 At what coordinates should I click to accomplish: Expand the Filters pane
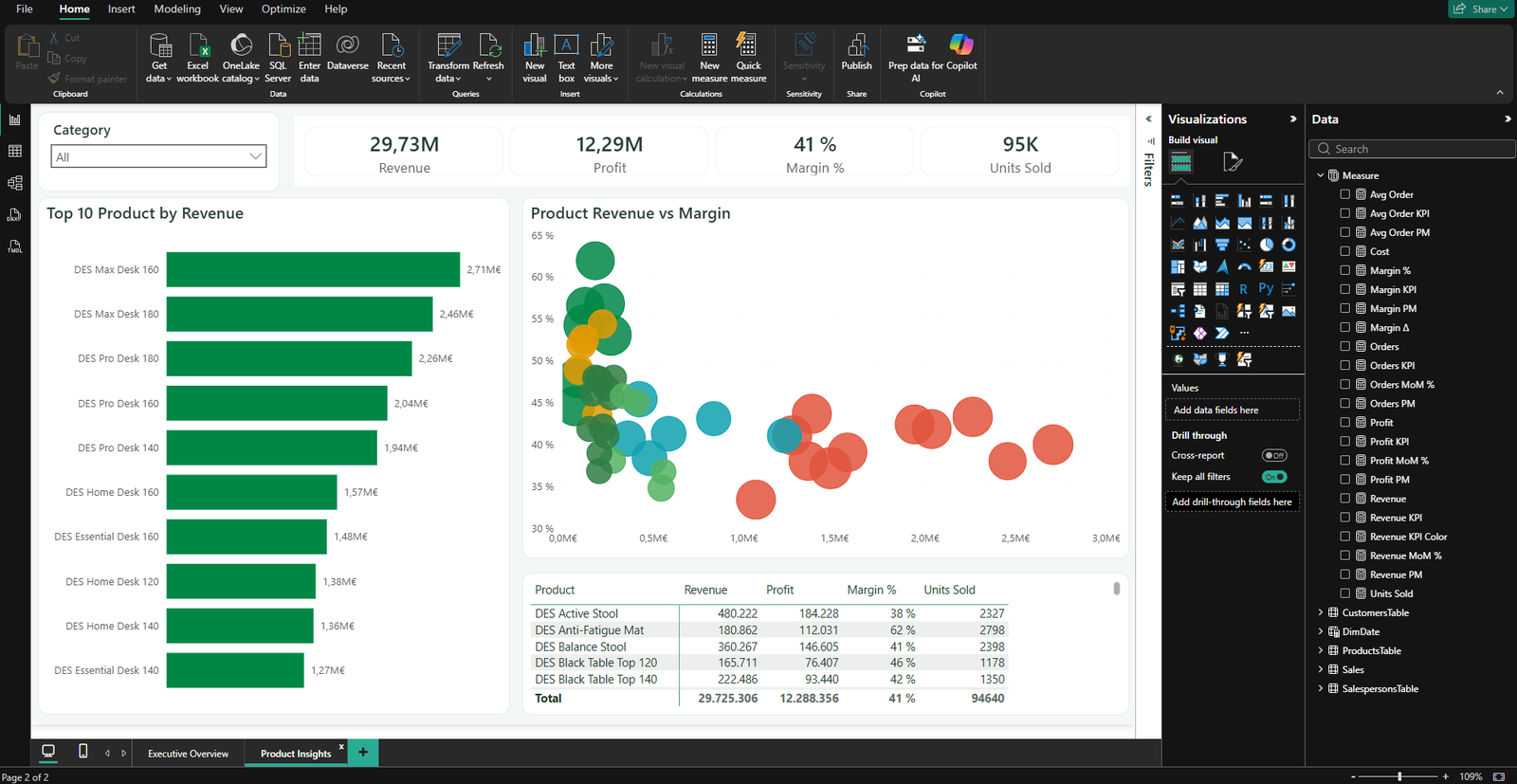point(1148,119)
